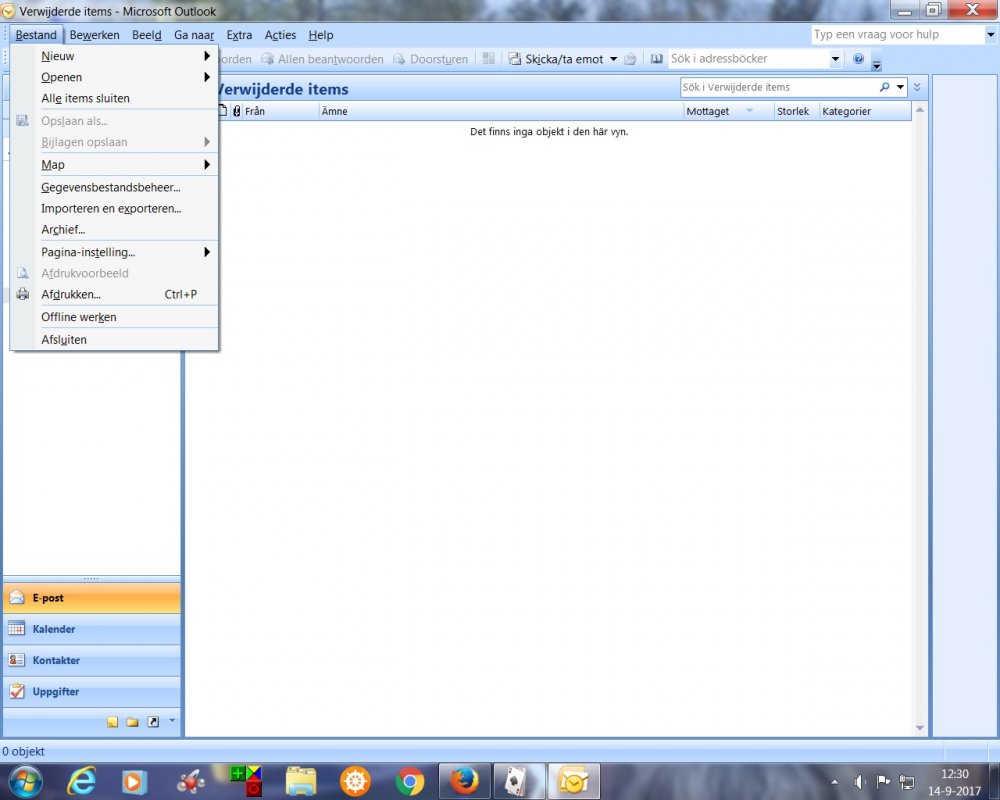Open the Skicka/ta emot dropdown arrow
The width and height of the screenshot is (1000, 800).
pos(614,59)
